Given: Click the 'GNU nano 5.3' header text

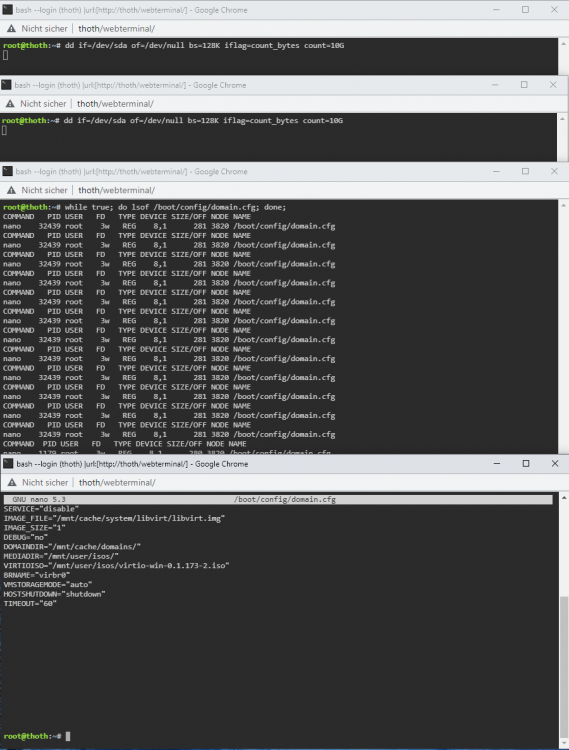Looking at the screenshot, I should (x=39, y=499).
